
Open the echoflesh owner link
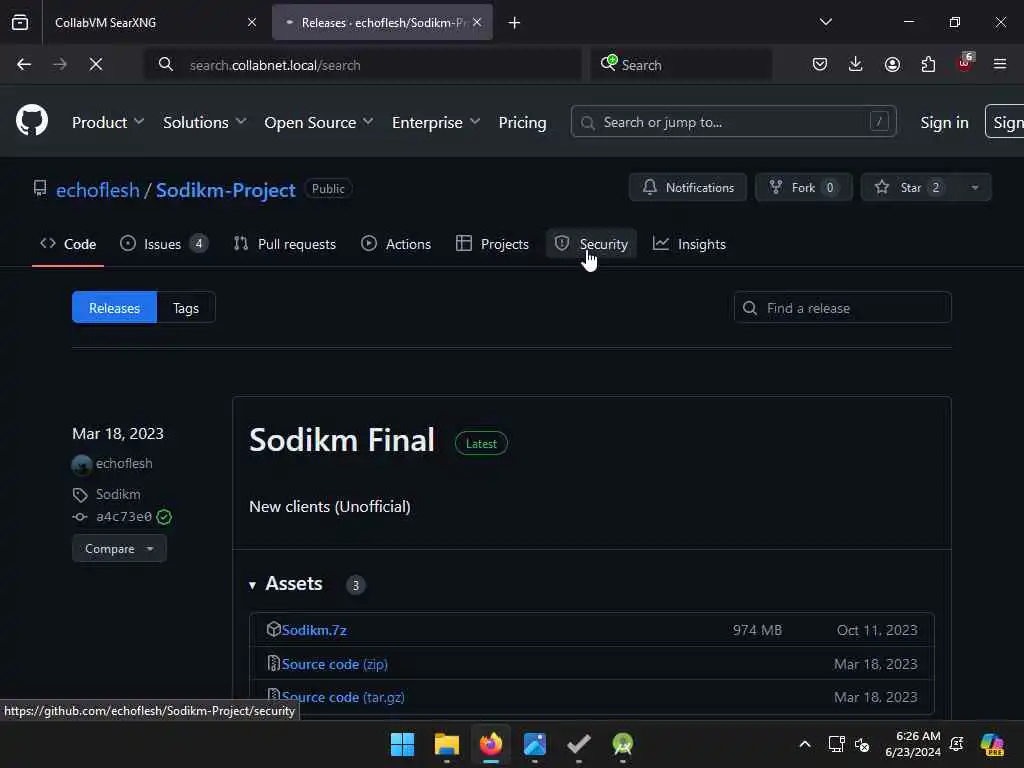pyautogui.click(x=98, y=190)
